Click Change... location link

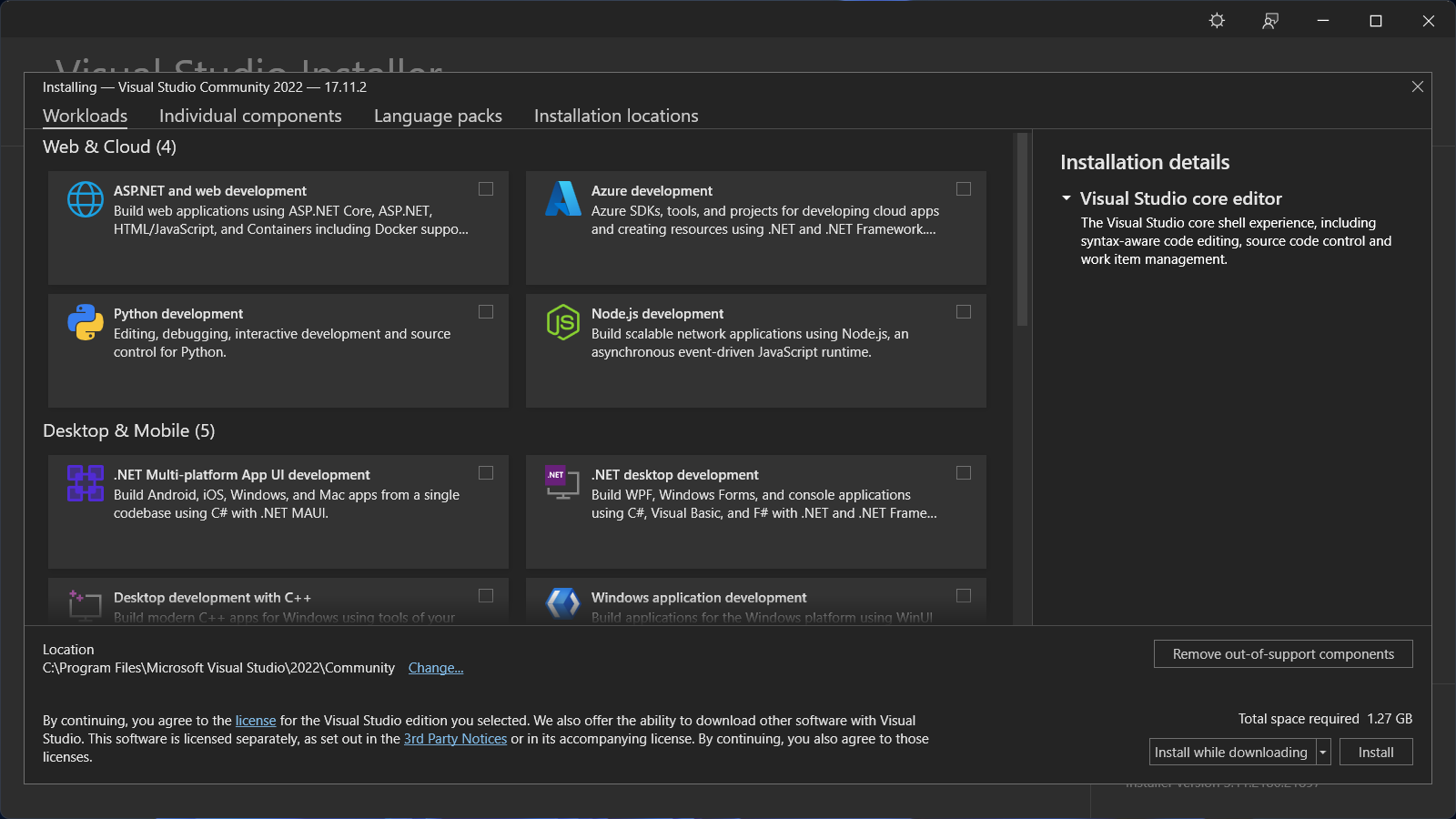click(x=436, y=668)
